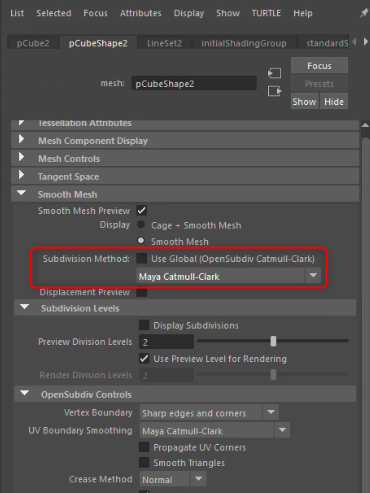Collapse the Subdivision Levels section

click(x=185, y=308)
